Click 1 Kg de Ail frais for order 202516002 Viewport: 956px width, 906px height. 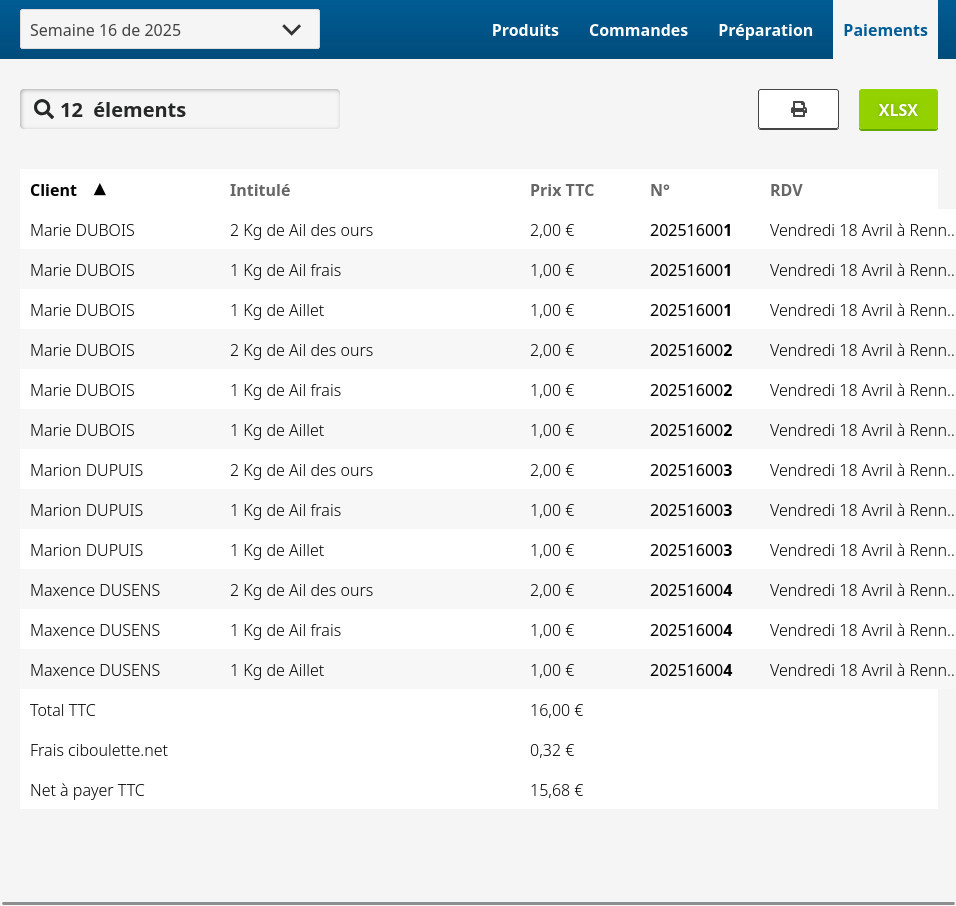[x=285, y=390]
